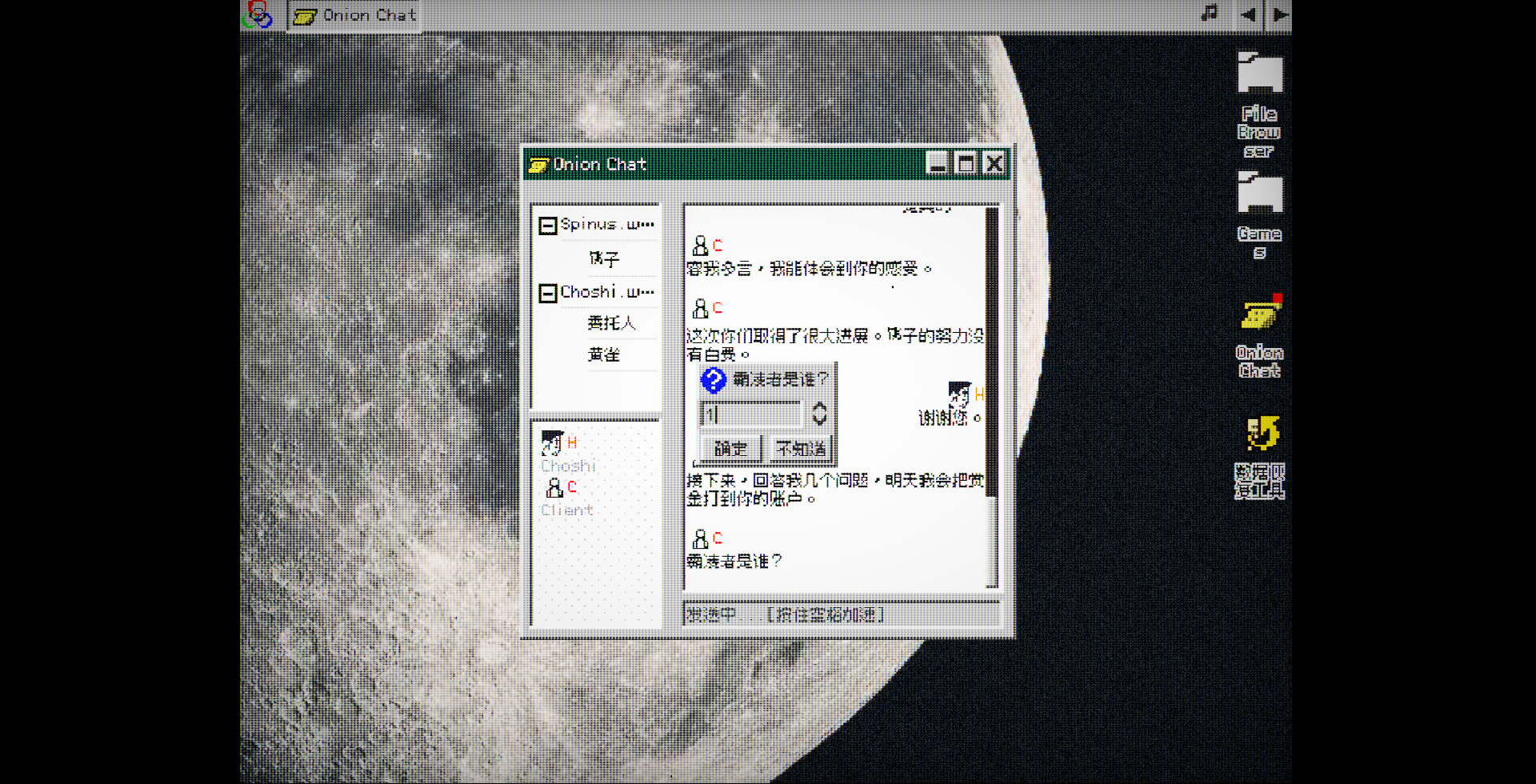Click the tri-color circles start icon
The height and width of the screenshot is (784, 1536).
click(x=258, y=14)
